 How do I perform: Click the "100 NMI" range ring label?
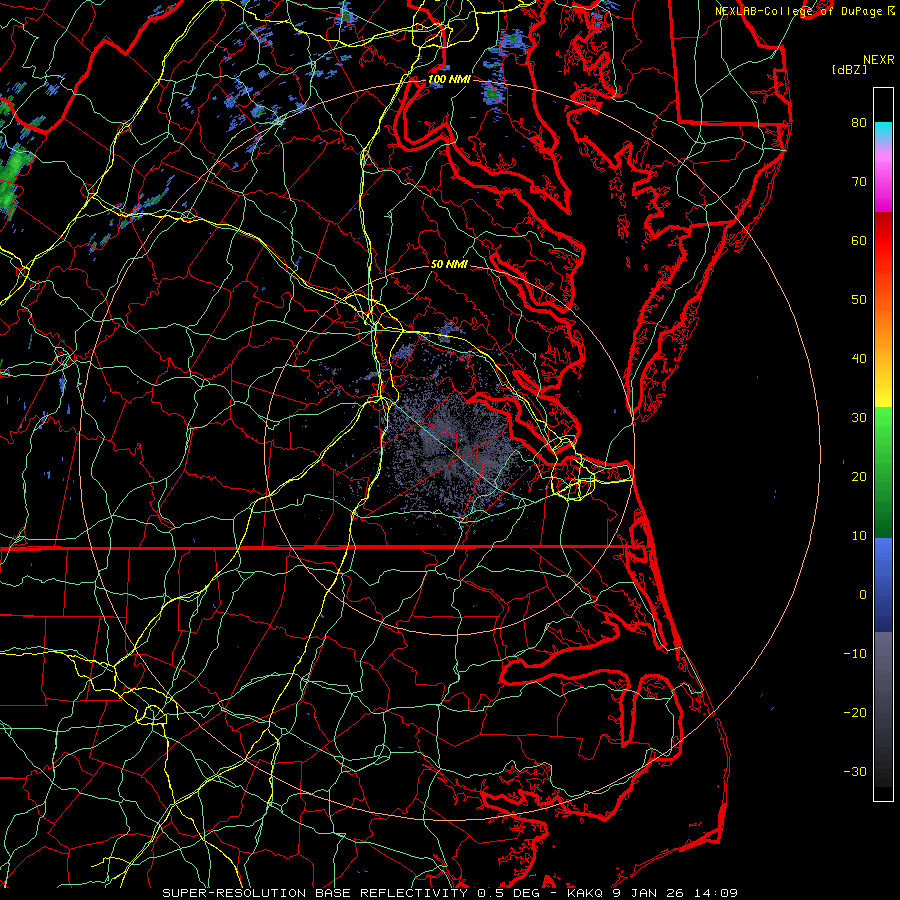(449, 79)
